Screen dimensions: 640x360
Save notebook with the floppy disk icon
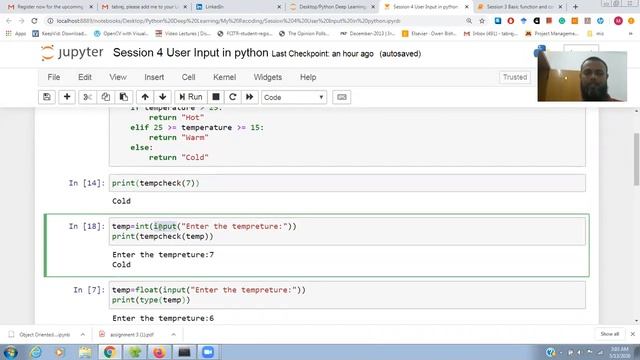pos(47,97)
